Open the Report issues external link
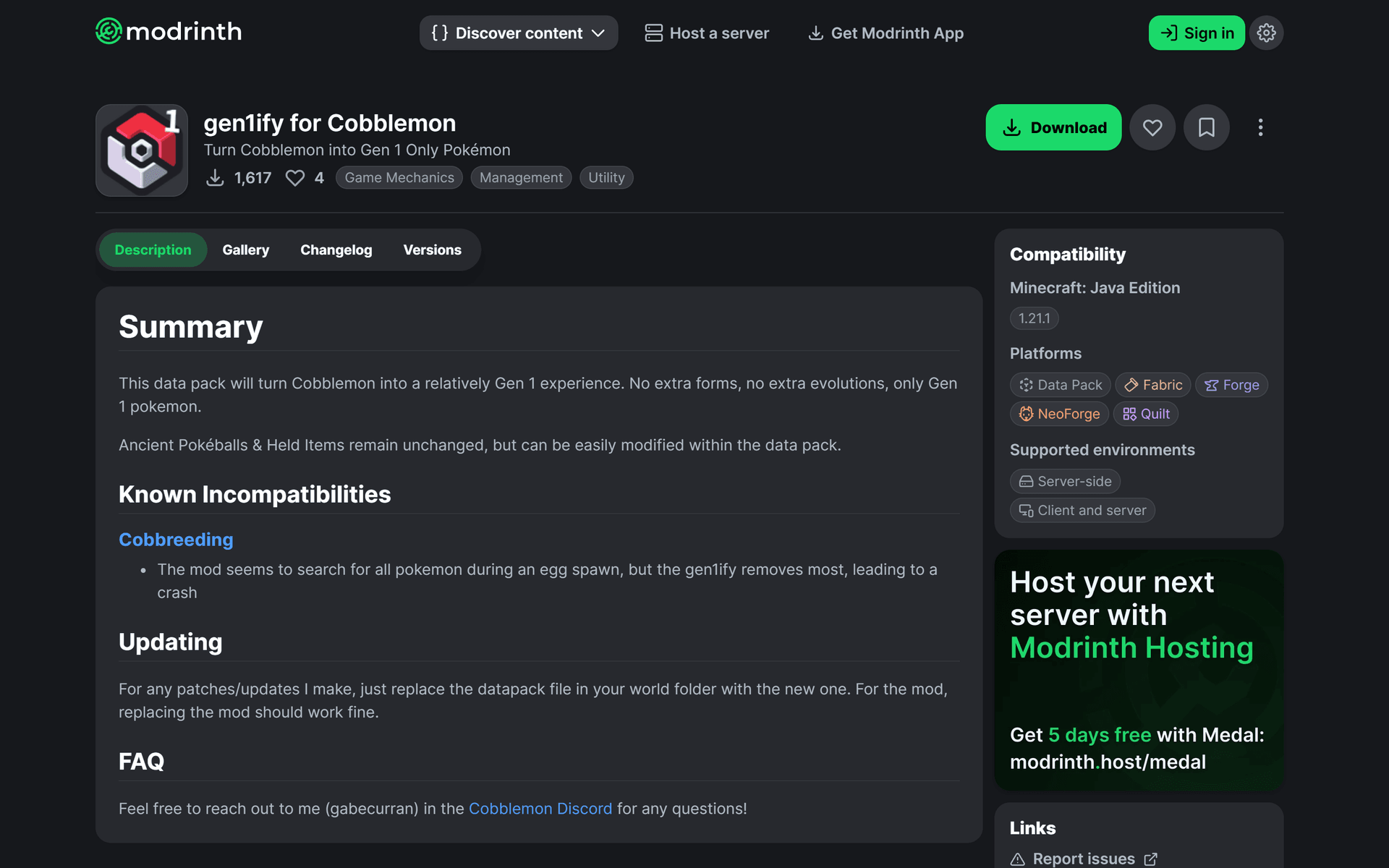The image size is (1389, 868). (x=1084, y=859)
